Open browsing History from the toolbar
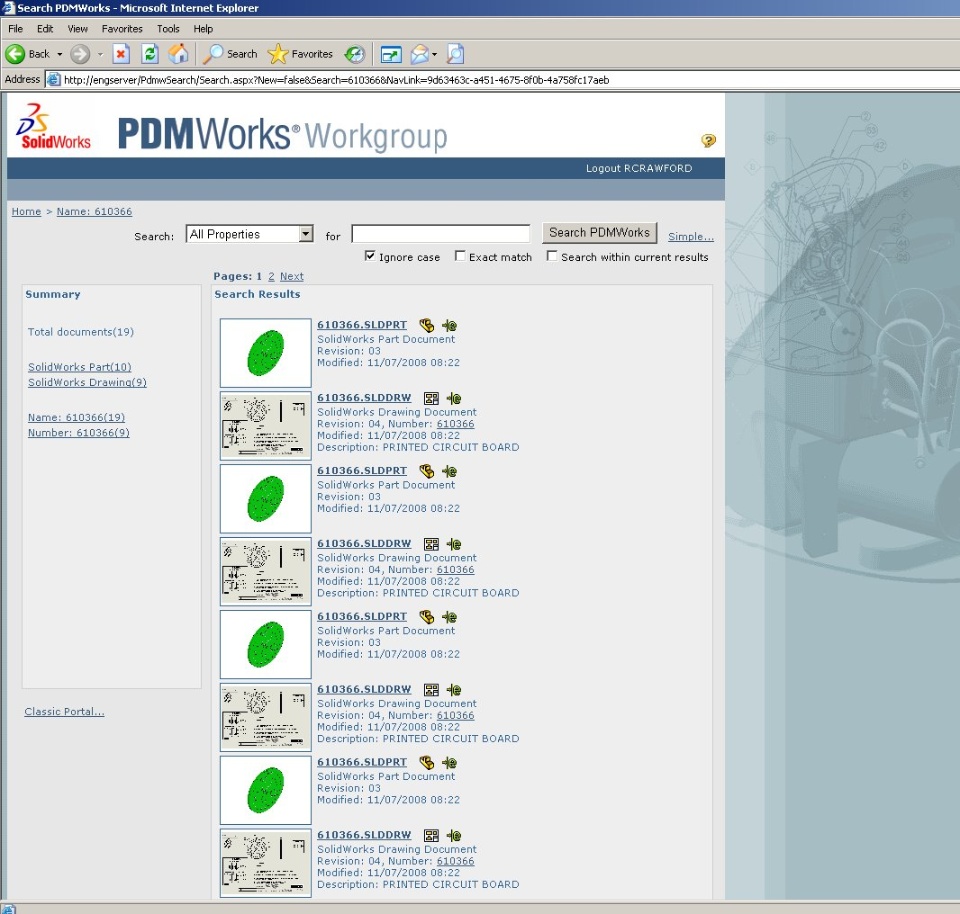 pos(354,54)
